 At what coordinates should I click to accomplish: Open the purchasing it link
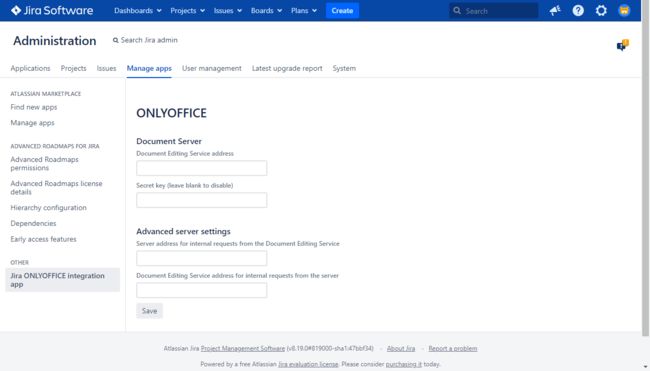[403, 364]
